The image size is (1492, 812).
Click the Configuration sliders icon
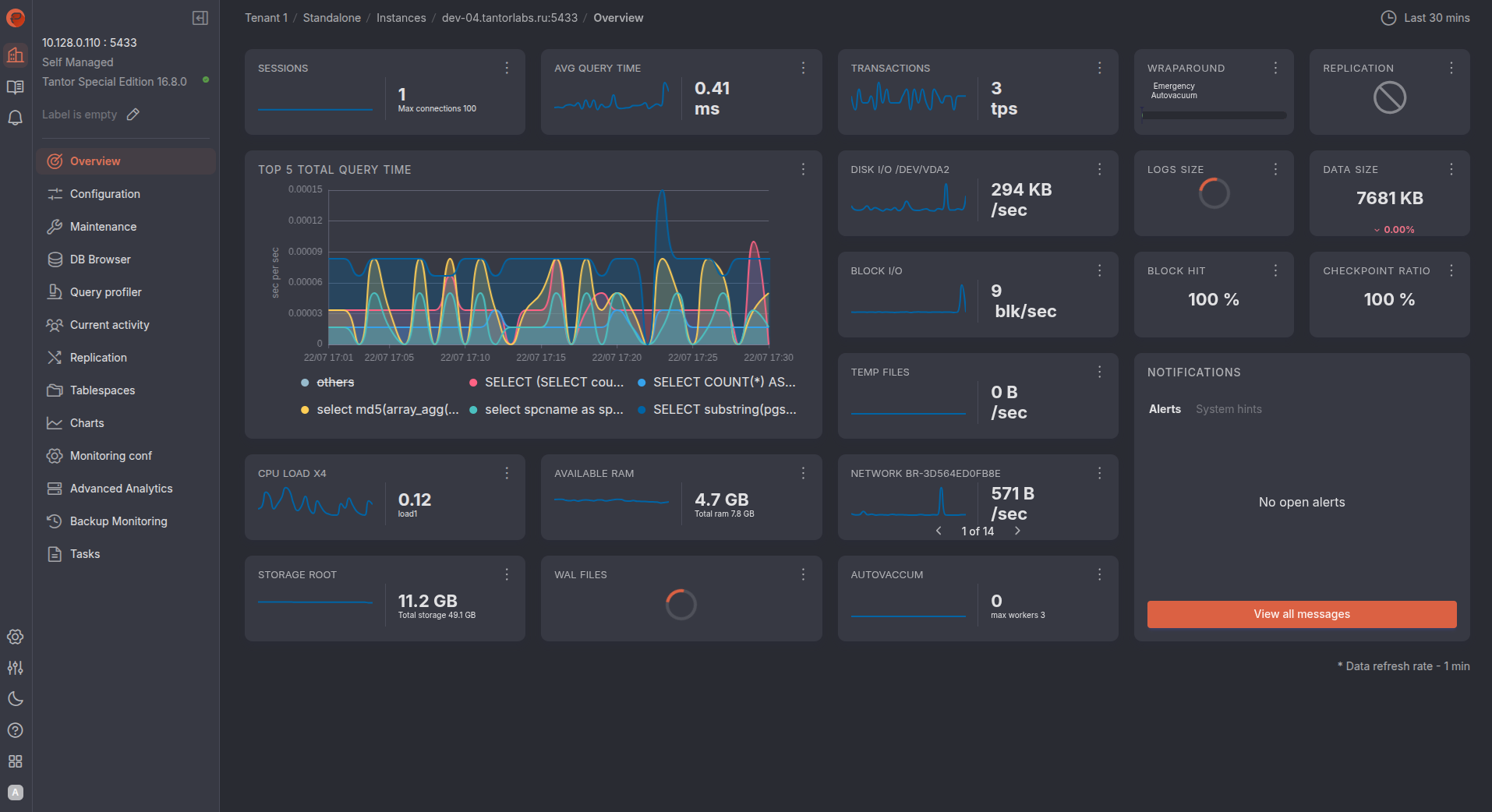55,194
